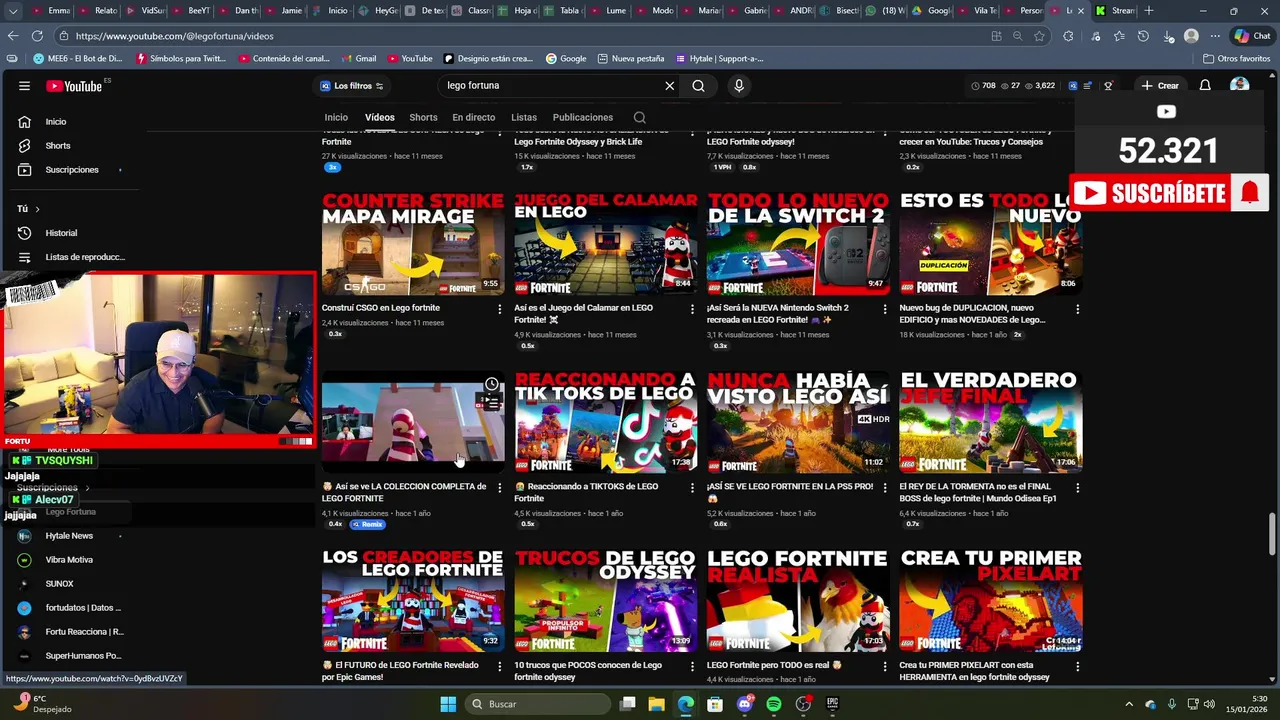The image size is (1280, 720).
Task: Clear the search box with the X
Action: pos(670,86)
